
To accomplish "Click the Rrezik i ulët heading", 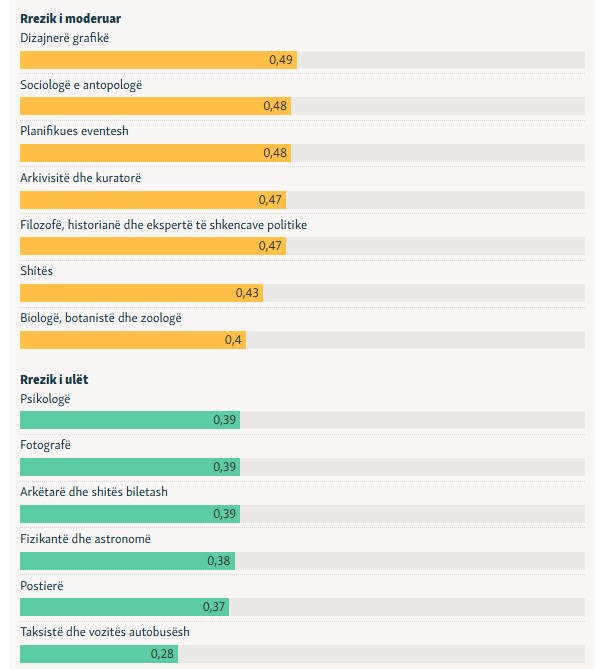I will 54,380.
